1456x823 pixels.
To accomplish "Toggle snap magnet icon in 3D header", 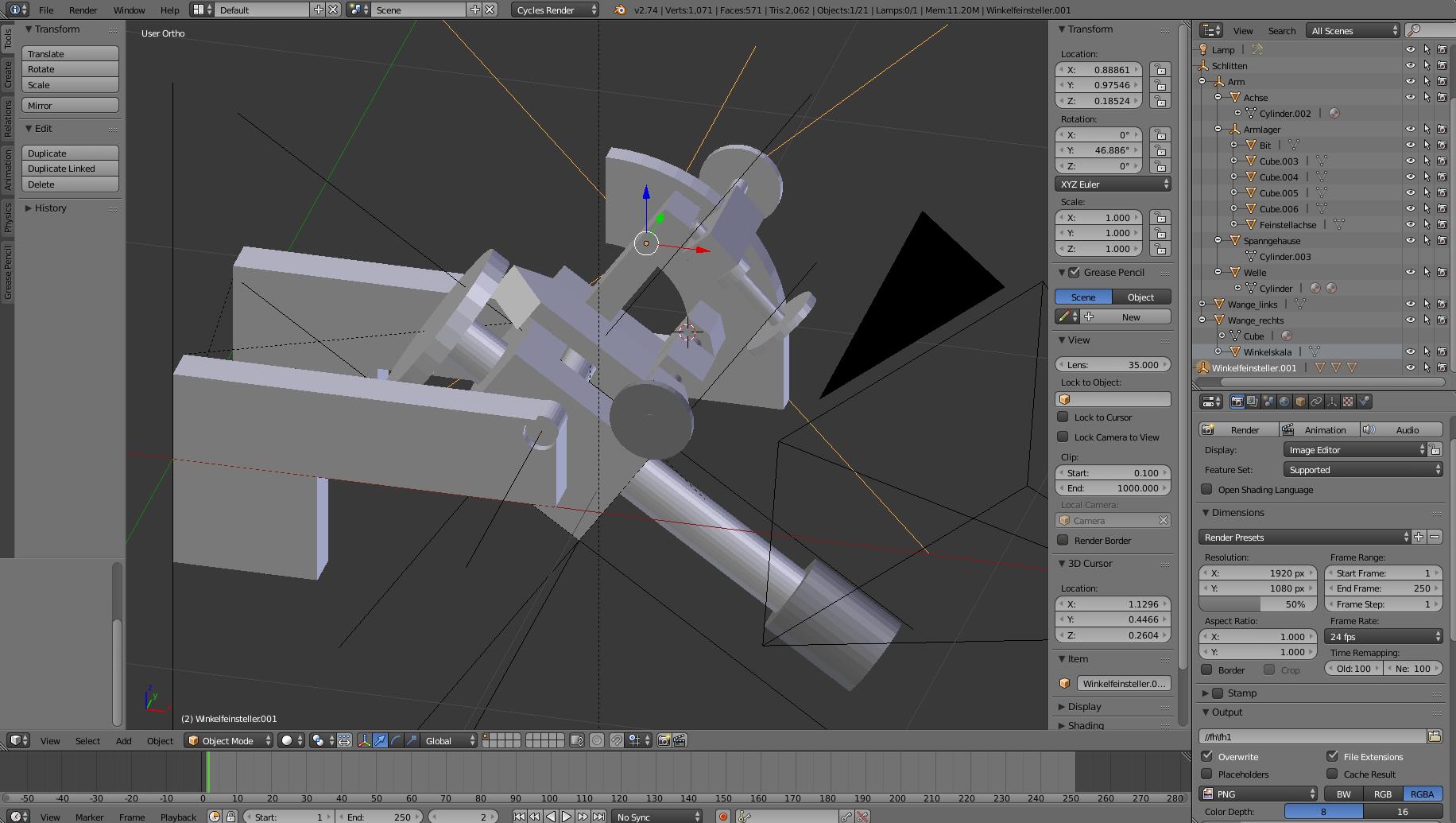I will [616, 740].
